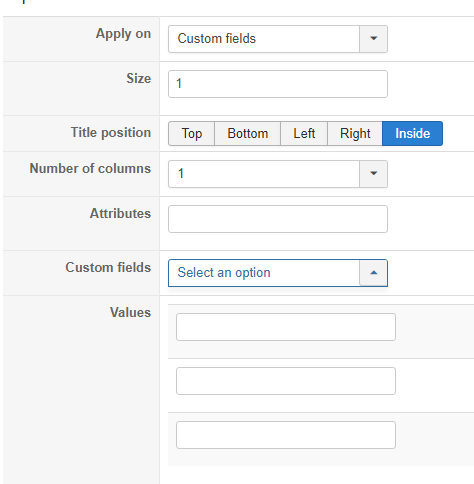Click the 'Select an option' custom fields box
Screen dimensions: 474x484
[278, 273]
